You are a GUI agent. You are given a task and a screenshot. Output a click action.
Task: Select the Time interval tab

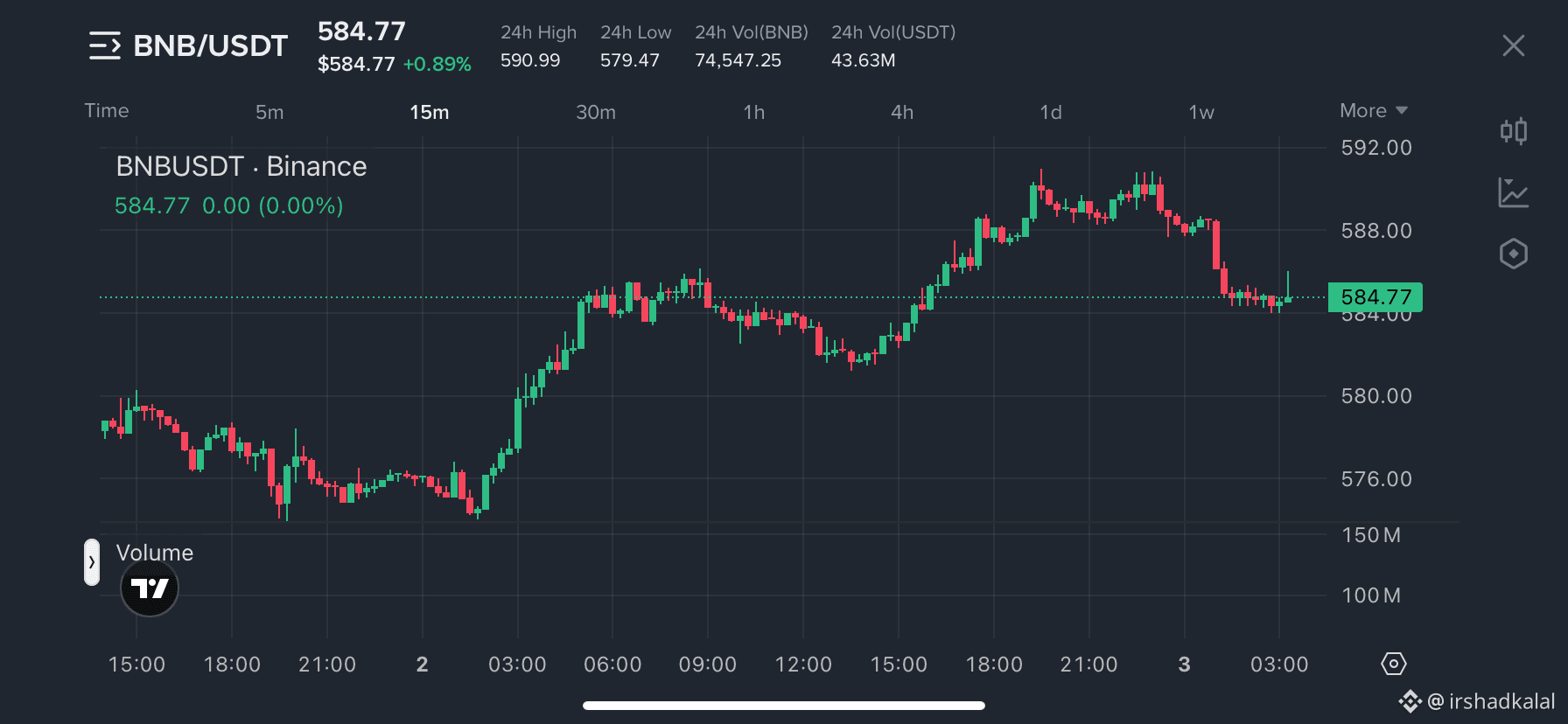[107, 111]
